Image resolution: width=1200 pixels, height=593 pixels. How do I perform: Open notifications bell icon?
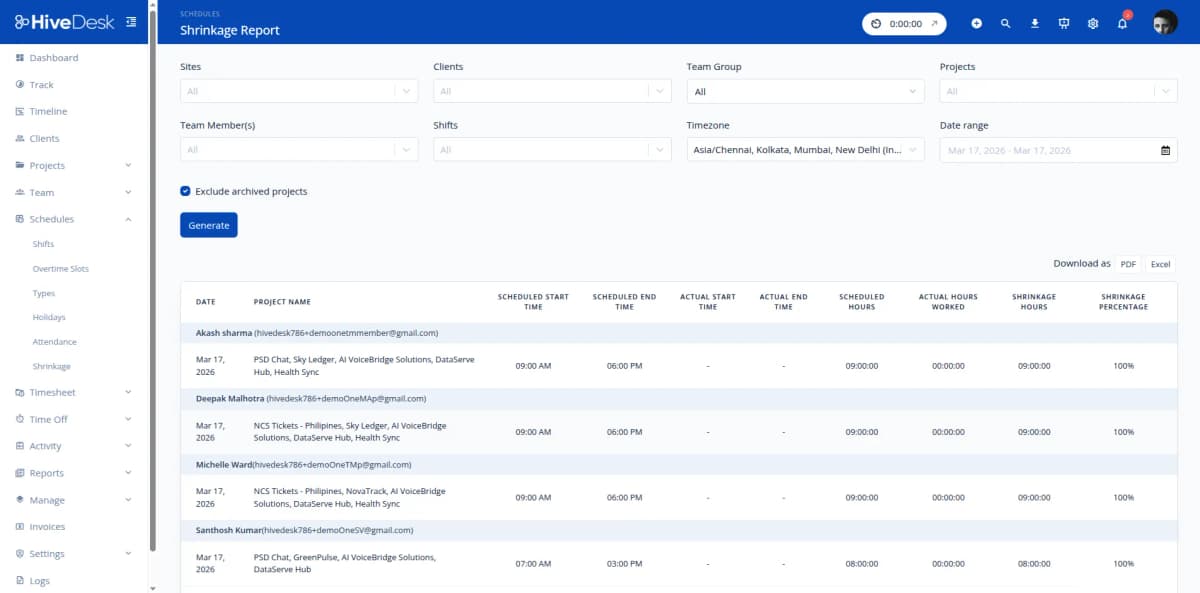point(1122,23)
